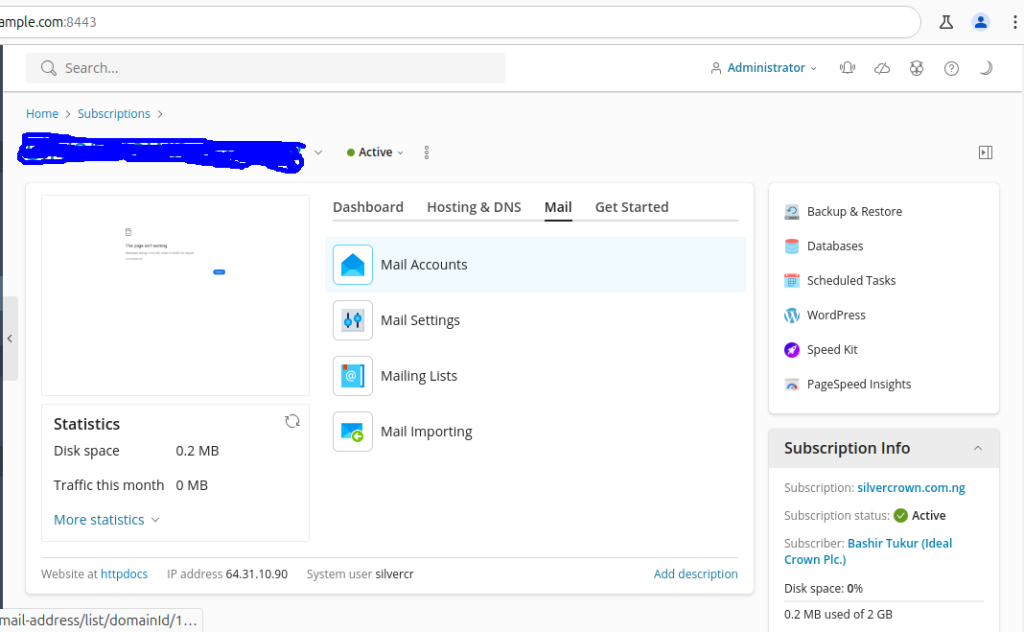
Task: Collapse the Subscription Info panel
Action: (x=977, y=448)
